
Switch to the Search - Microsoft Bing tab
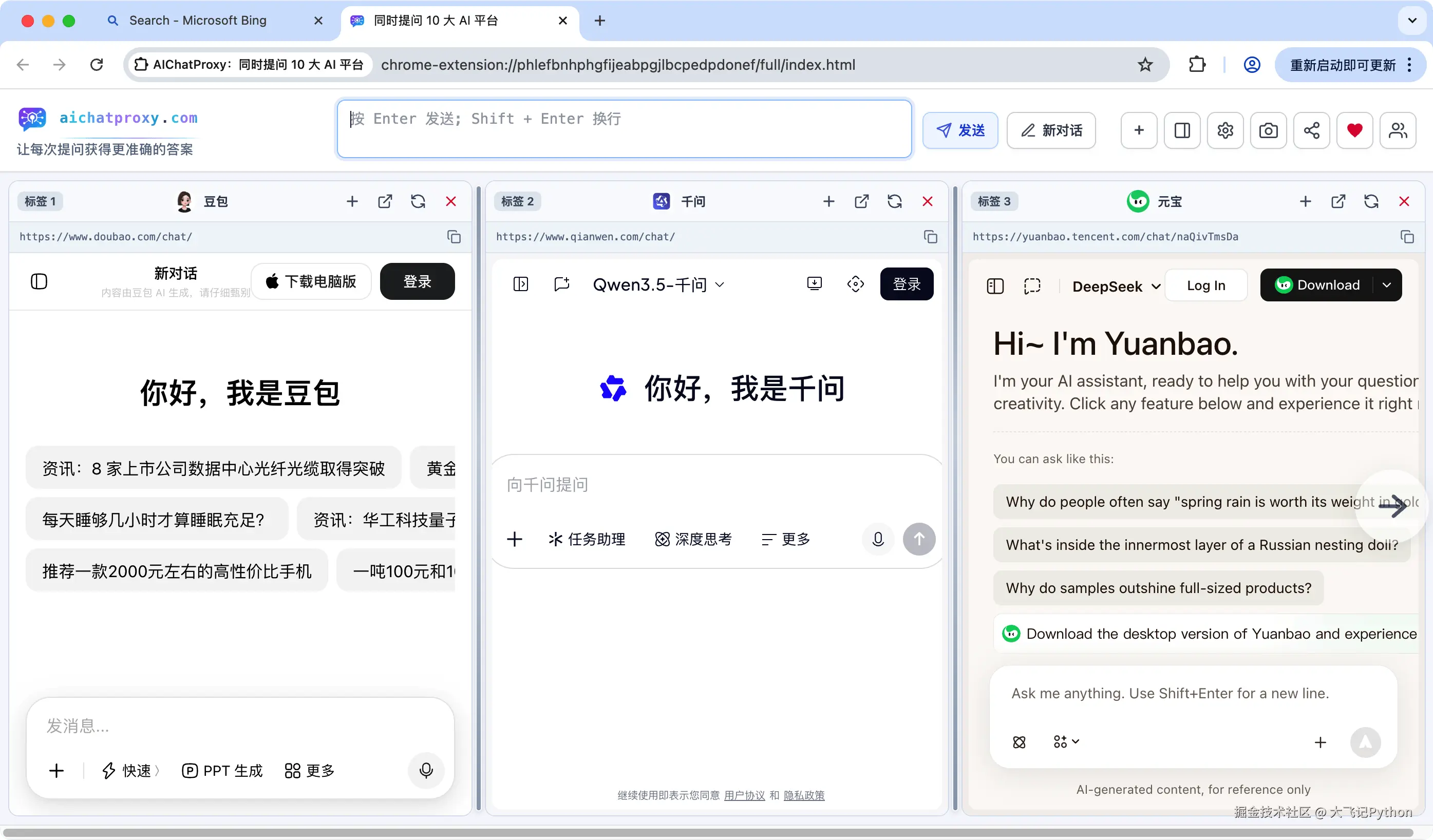click(x=198, y=21)
